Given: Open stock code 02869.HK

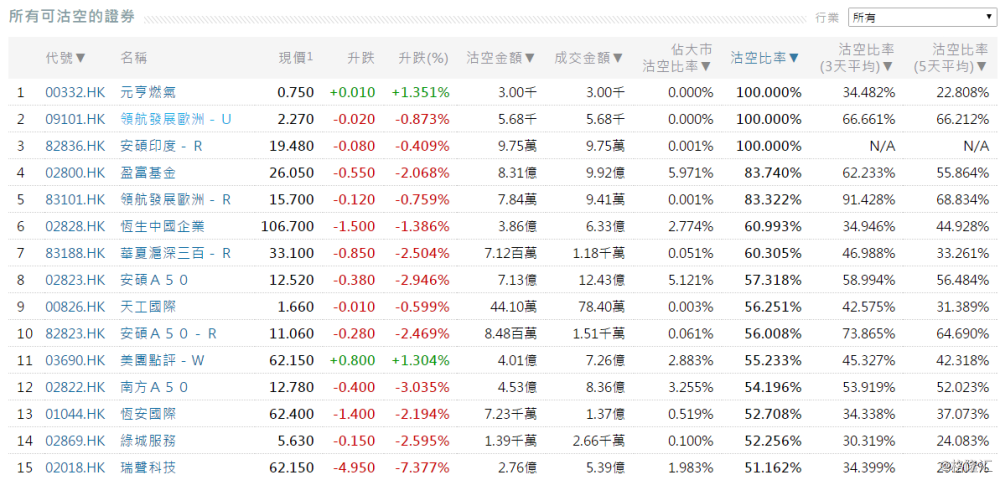Looking at the screenshot, I should click(75, 440).
